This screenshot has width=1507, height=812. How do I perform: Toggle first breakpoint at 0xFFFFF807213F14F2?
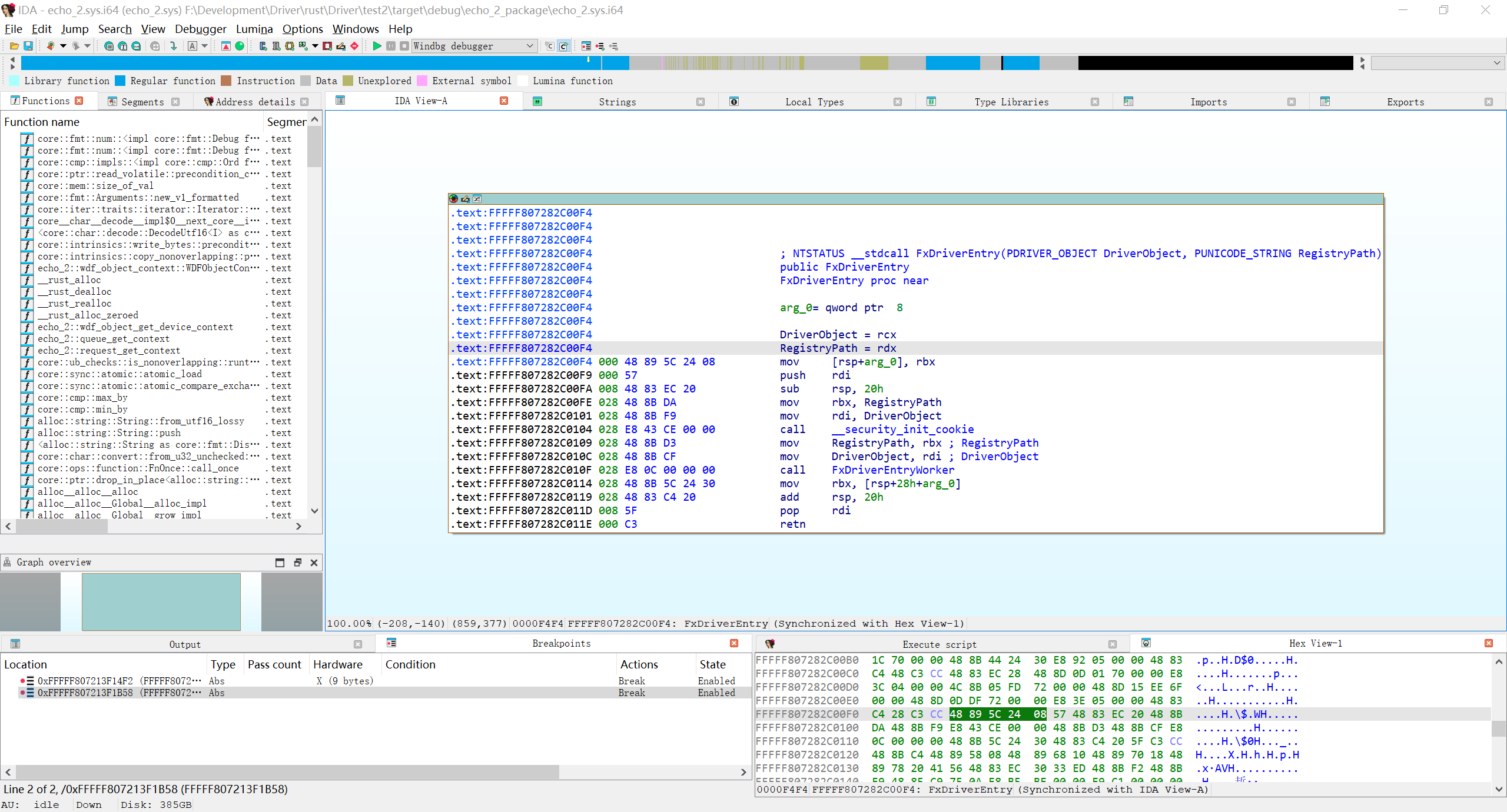[x=23, y=681]
